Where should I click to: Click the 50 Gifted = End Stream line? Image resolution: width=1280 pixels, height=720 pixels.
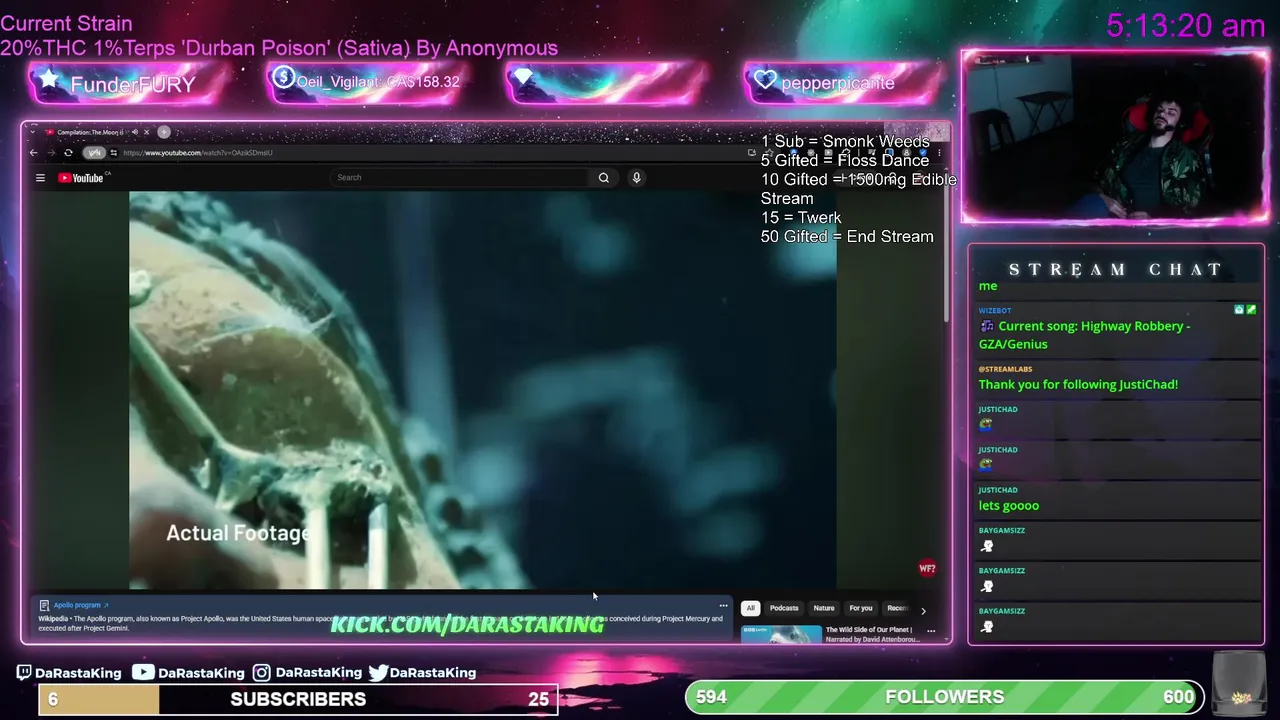(x=847, y=237)
